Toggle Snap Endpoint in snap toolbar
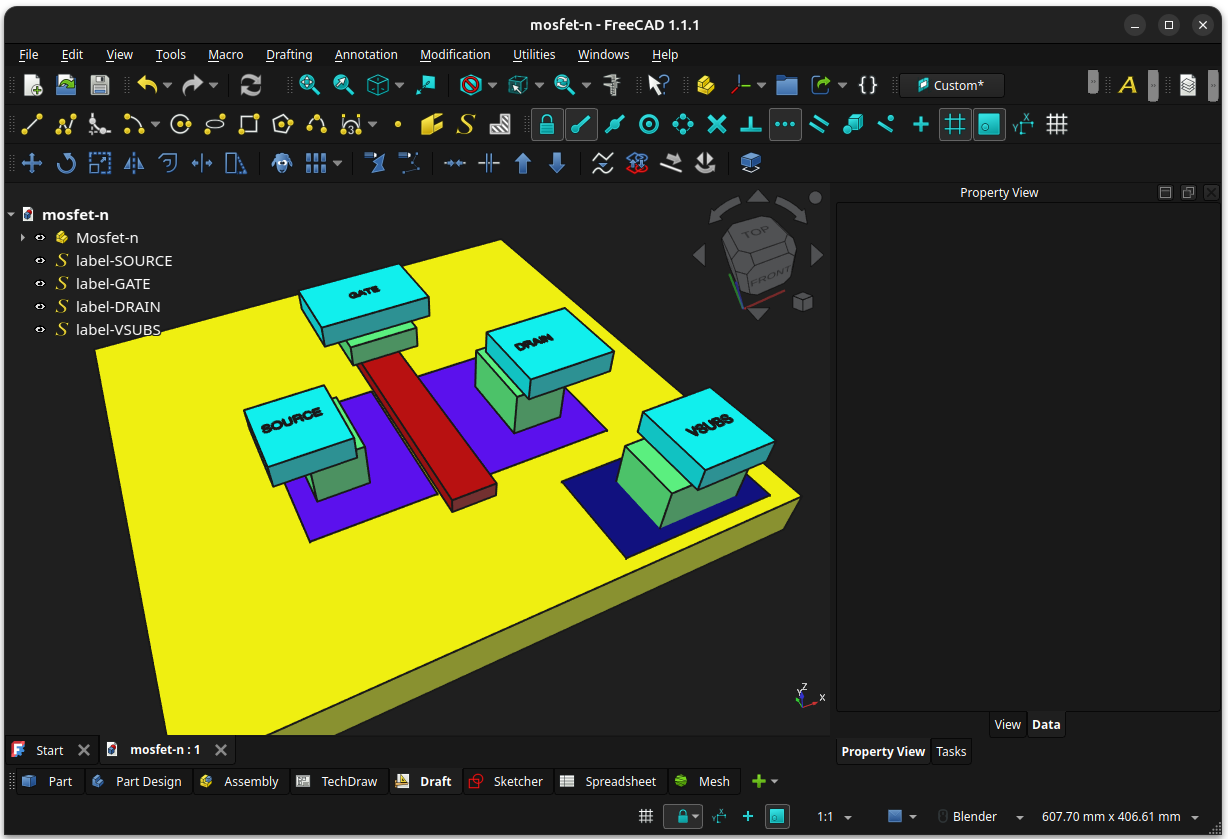The height and width of the screenshot is (839, 1228). pos(581,124)
